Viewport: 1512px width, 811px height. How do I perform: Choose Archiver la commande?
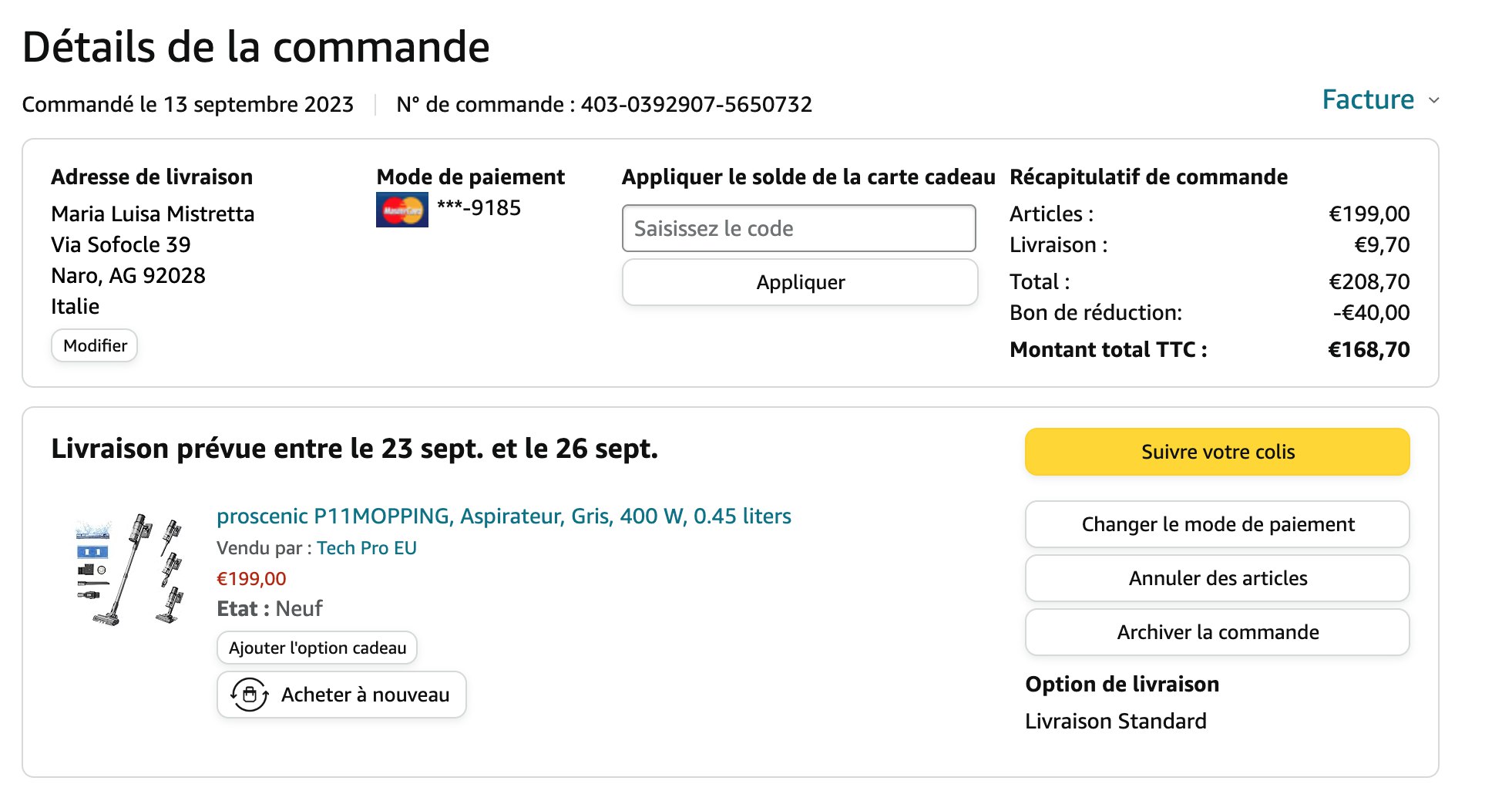[1217, 632]
